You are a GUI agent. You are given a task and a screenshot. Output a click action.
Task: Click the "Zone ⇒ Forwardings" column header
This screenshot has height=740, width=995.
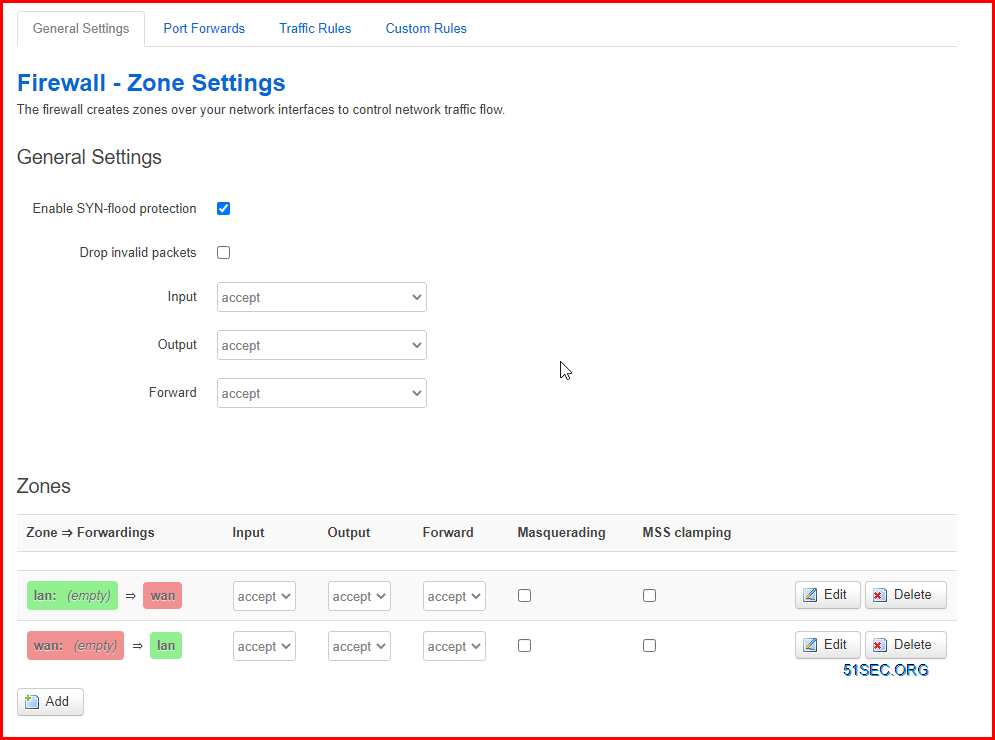tap(90, 532)
